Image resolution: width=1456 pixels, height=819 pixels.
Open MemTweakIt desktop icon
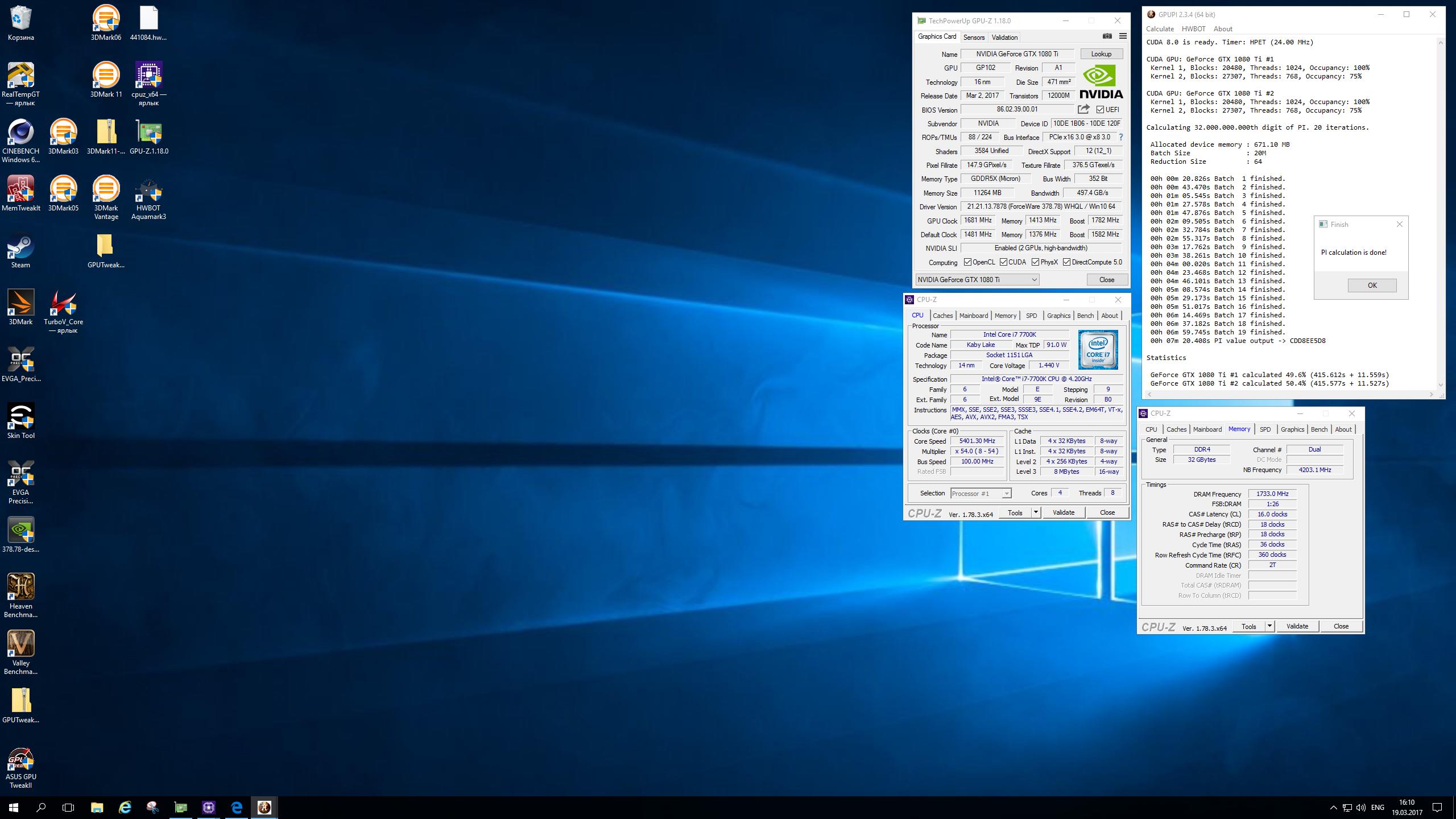[x=21, y=194]
